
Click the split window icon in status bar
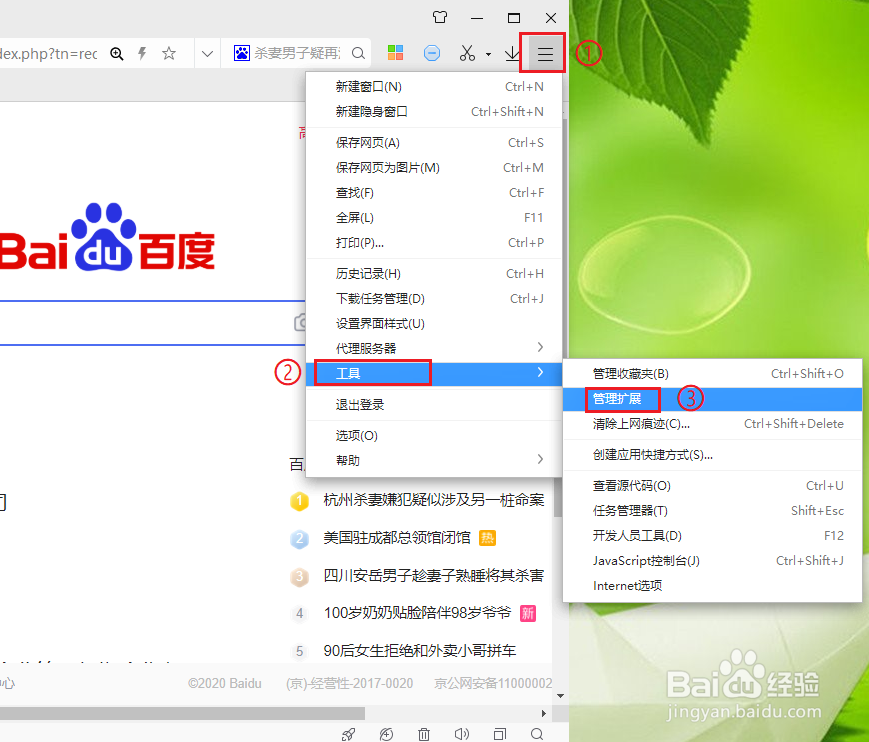(499, 733)
